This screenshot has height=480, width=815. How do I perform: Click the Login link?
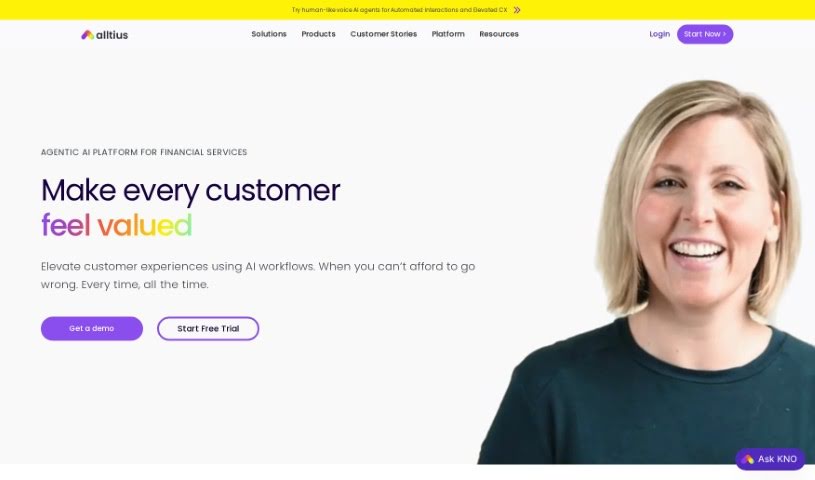659,34
